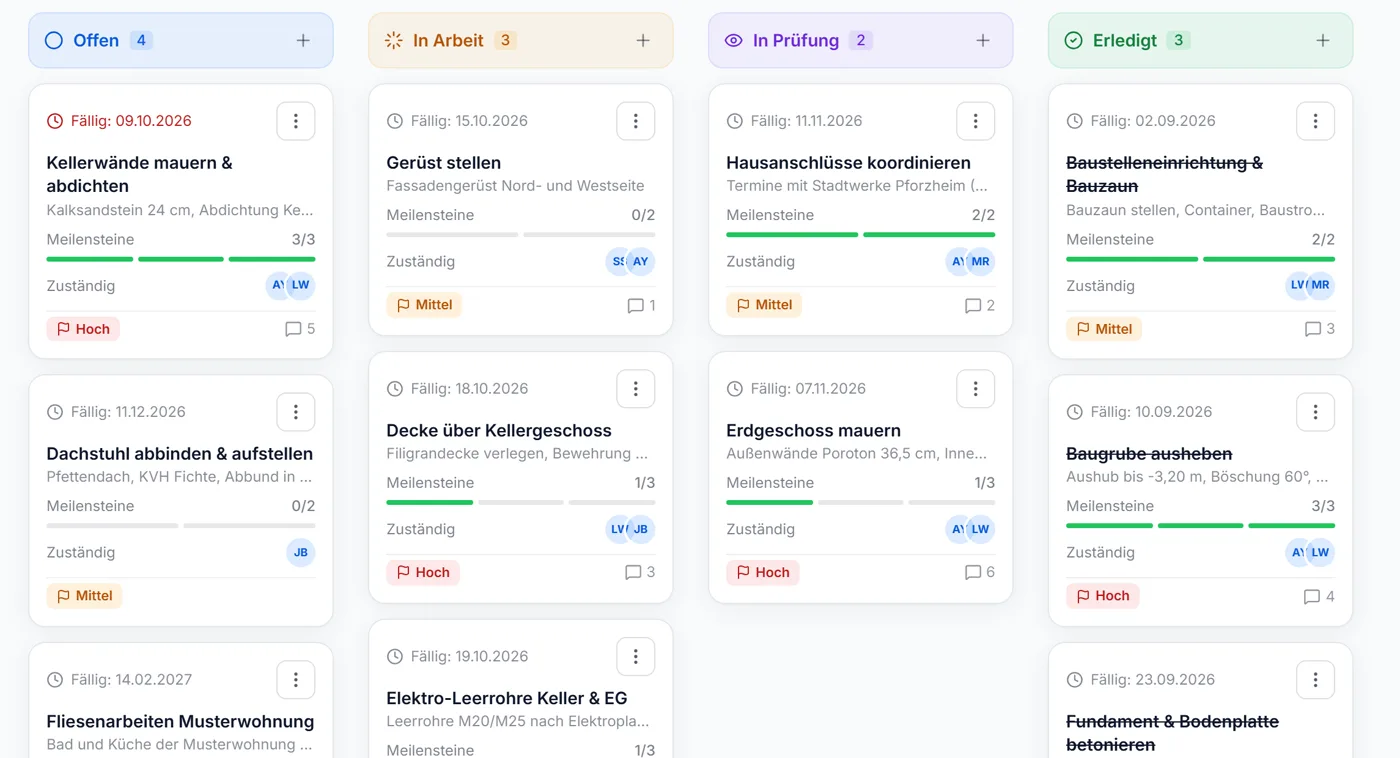Screen dimensions: 1400x758
Task: Open the Fundament & Bodenplatte betonieren card title
Action: point(1173,733)
